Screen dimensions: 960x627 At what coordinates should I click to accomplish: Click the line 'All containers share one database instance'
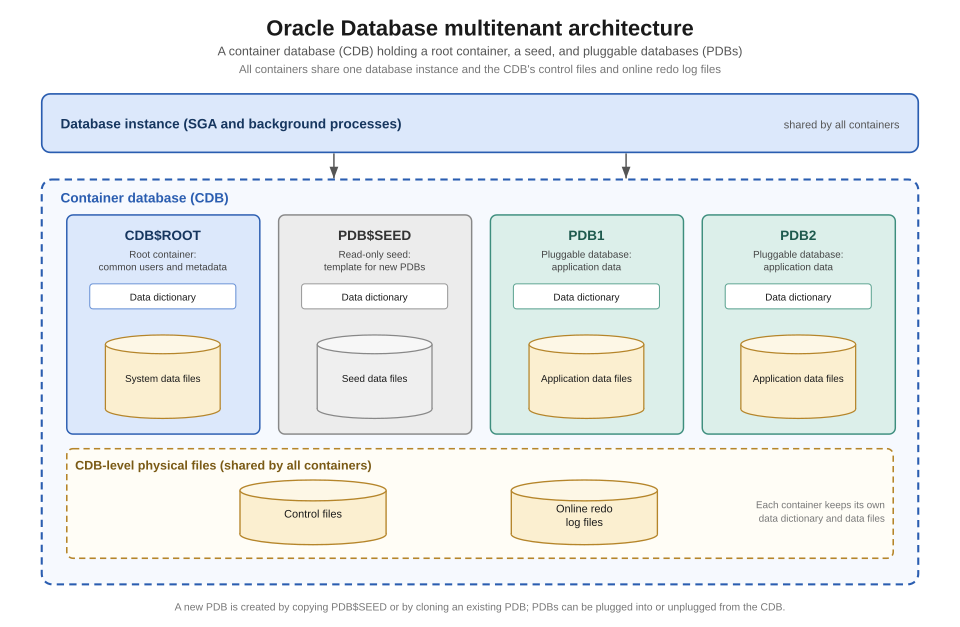coord(480,69)
